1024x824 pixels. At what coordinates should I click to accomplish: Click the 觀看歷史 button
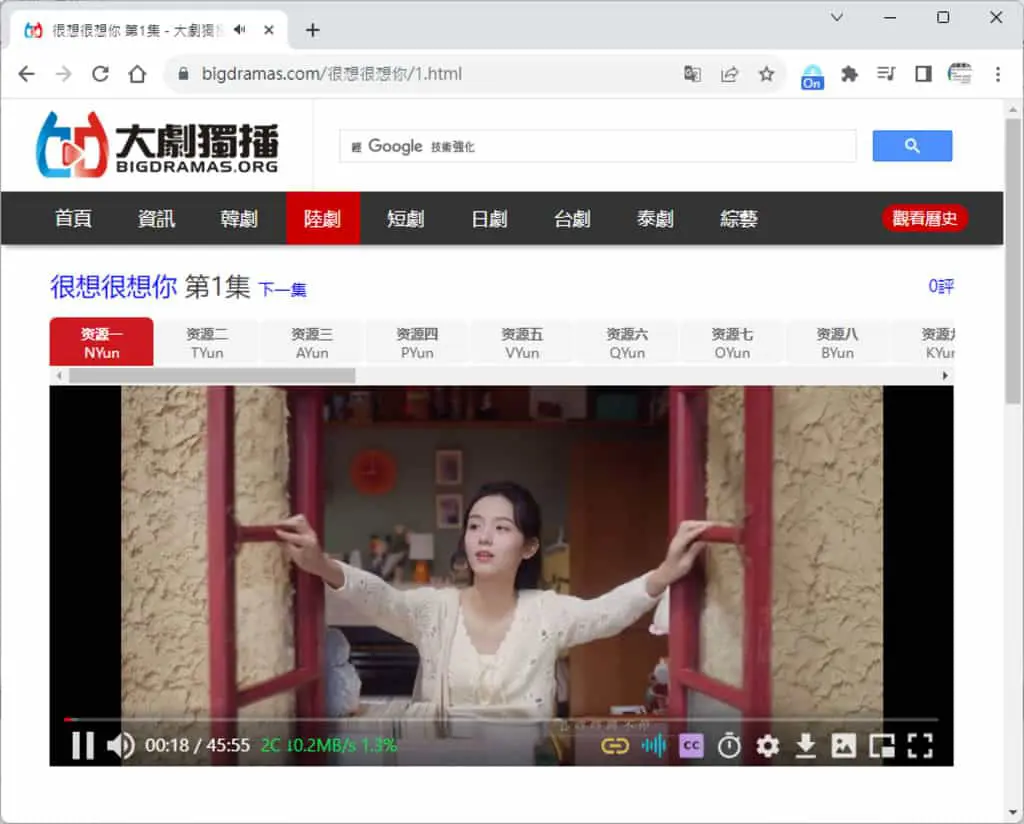tap(925, 218)
